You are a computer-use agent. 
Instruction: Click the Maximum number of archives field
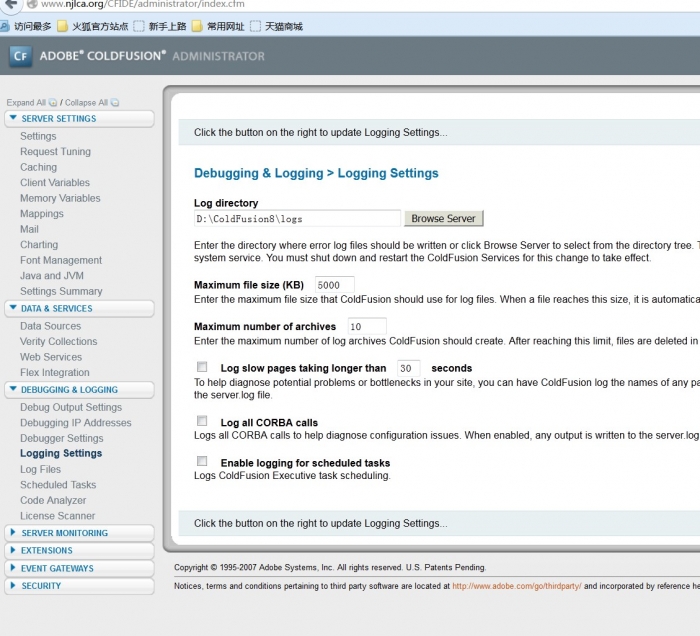[367, 327]
